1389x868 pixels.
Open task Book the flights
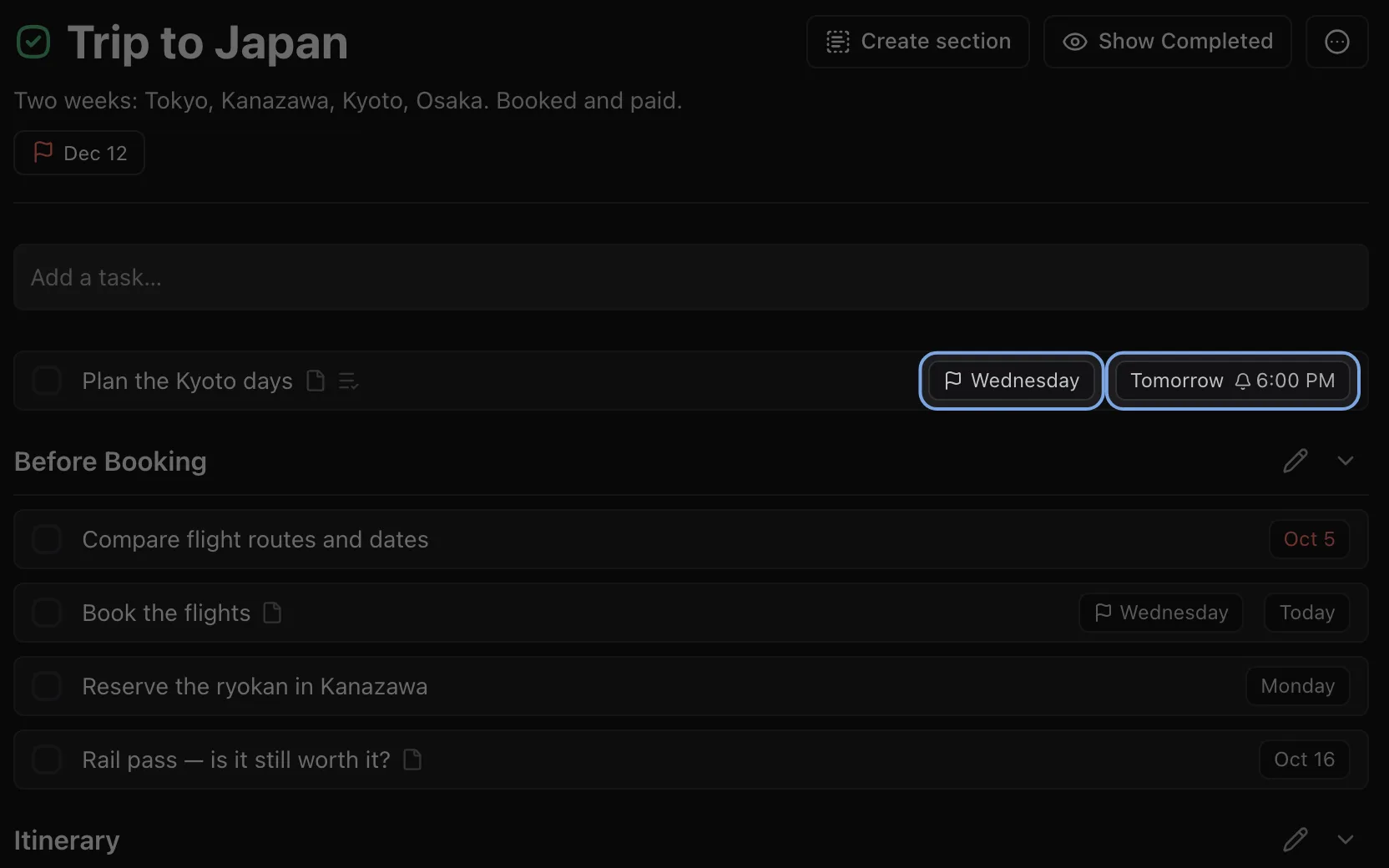tap(691, 613)
